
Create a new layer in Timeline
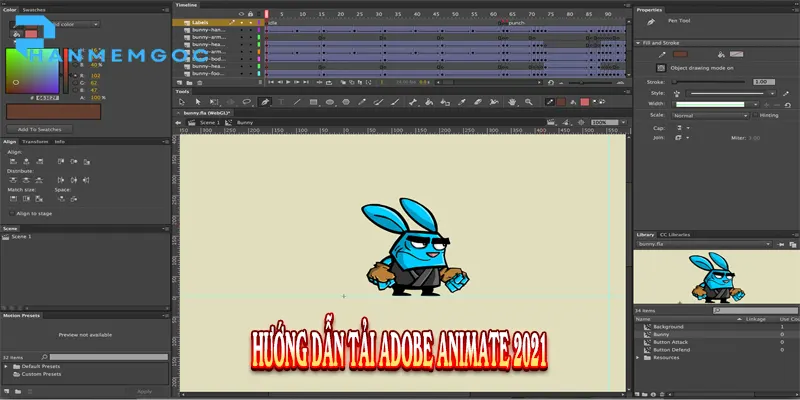click(x=179, y=82)
